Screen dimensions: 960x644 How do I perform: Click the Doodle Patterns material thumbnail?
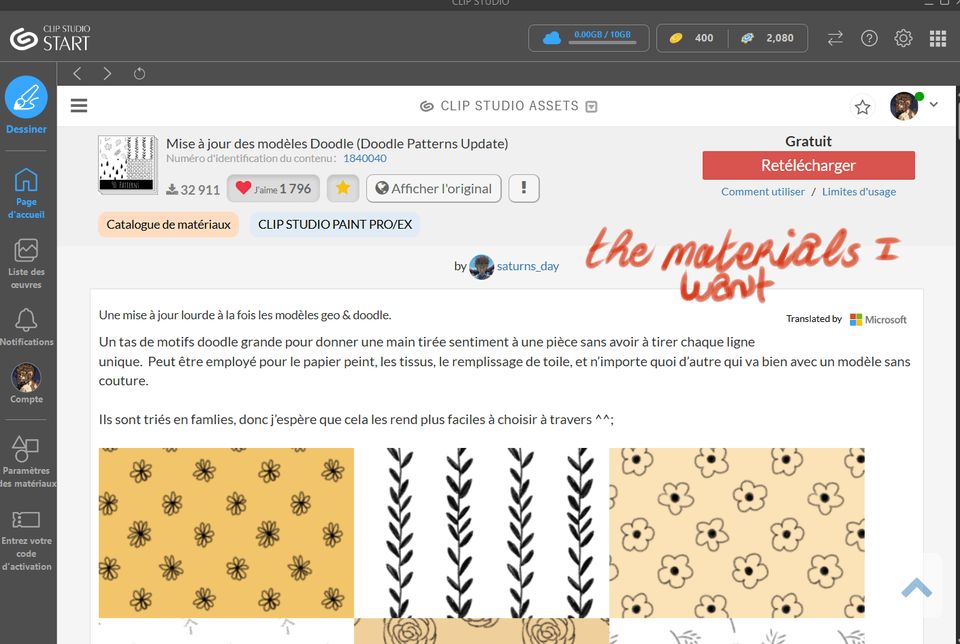click(x=127, y=165)
